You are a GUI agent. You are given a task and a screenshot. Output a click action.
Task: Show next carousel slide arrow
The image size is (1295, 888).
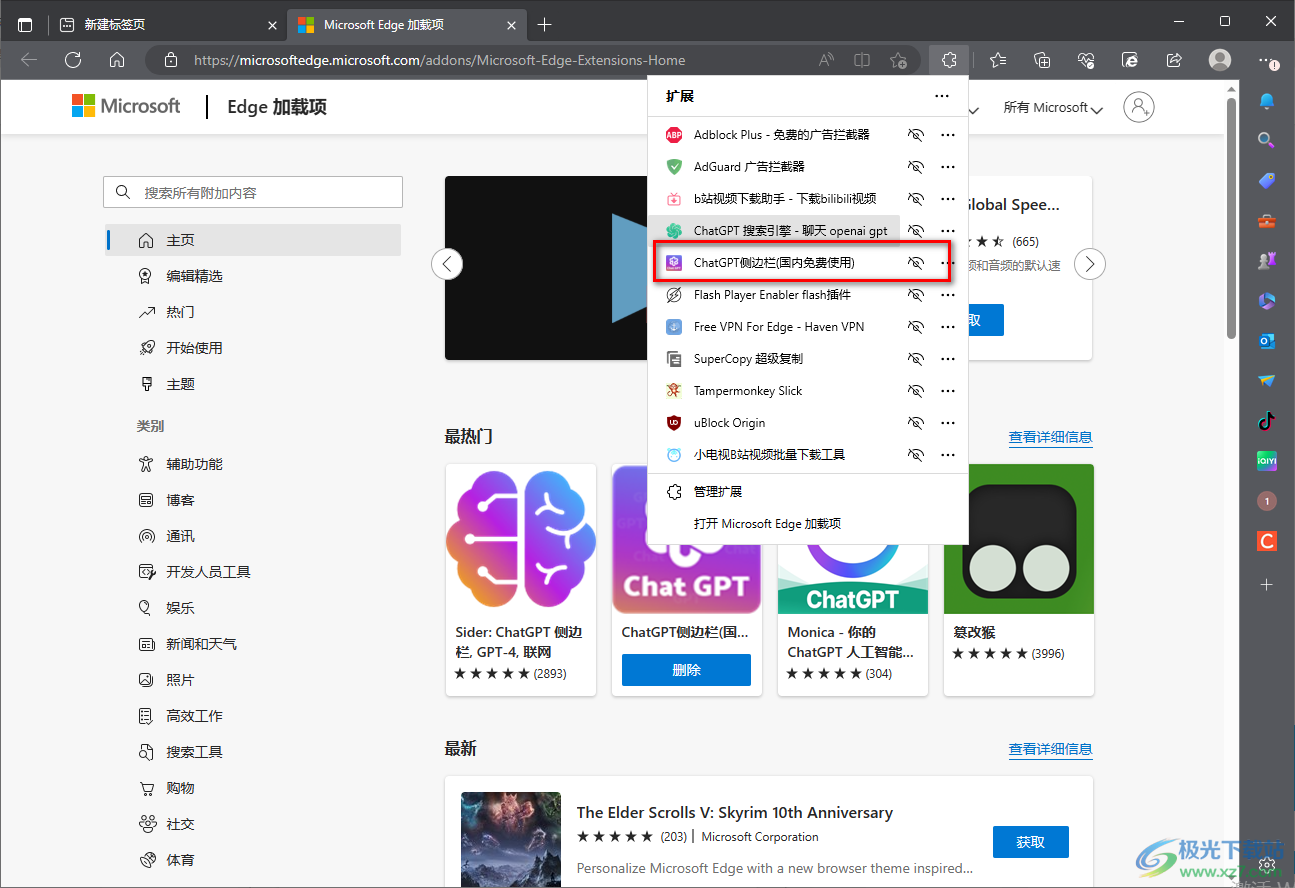point(1090,264)
